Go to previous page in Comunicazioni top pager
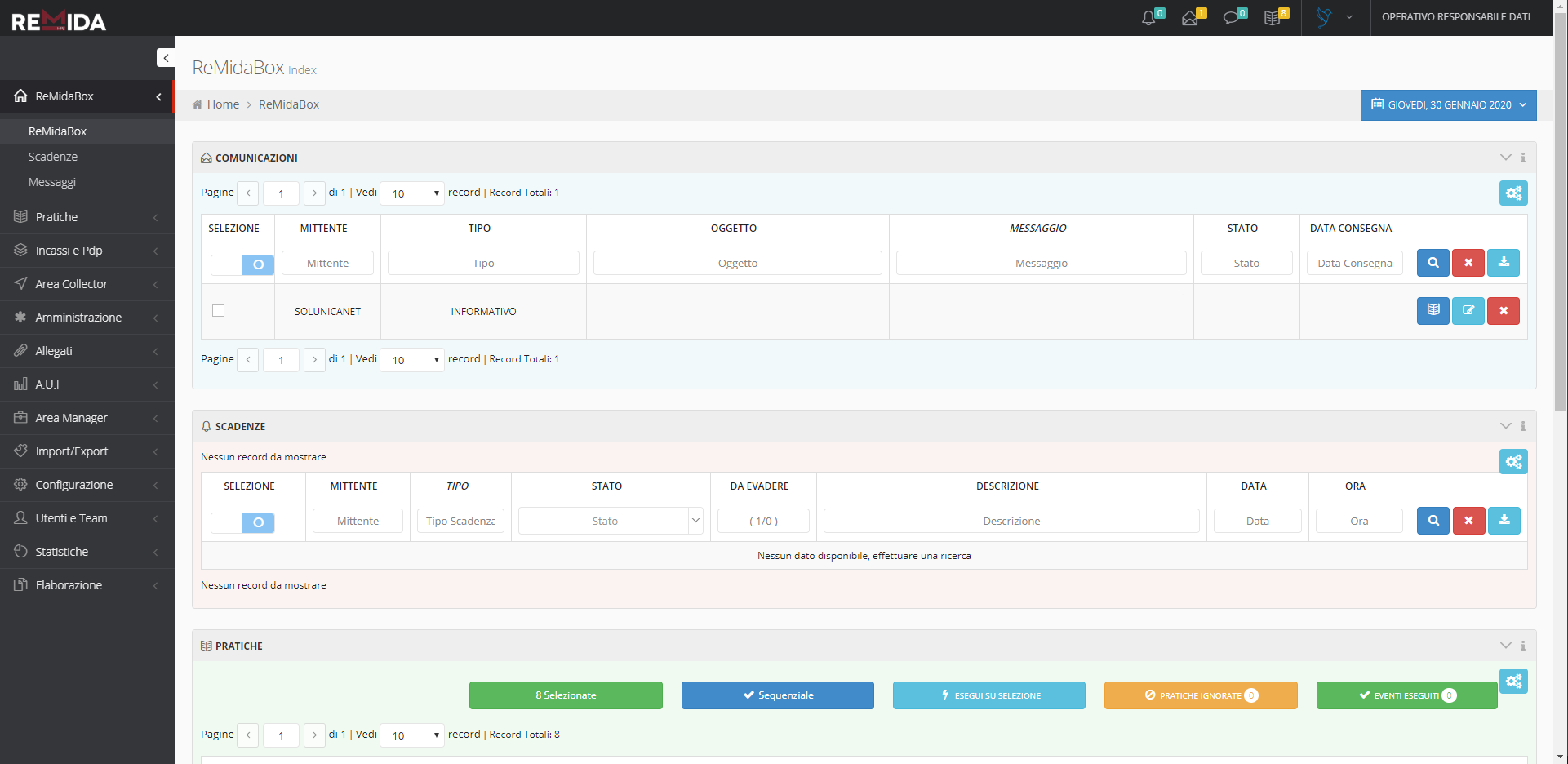Screen dimensions: 1568x764 pos(248,193)
